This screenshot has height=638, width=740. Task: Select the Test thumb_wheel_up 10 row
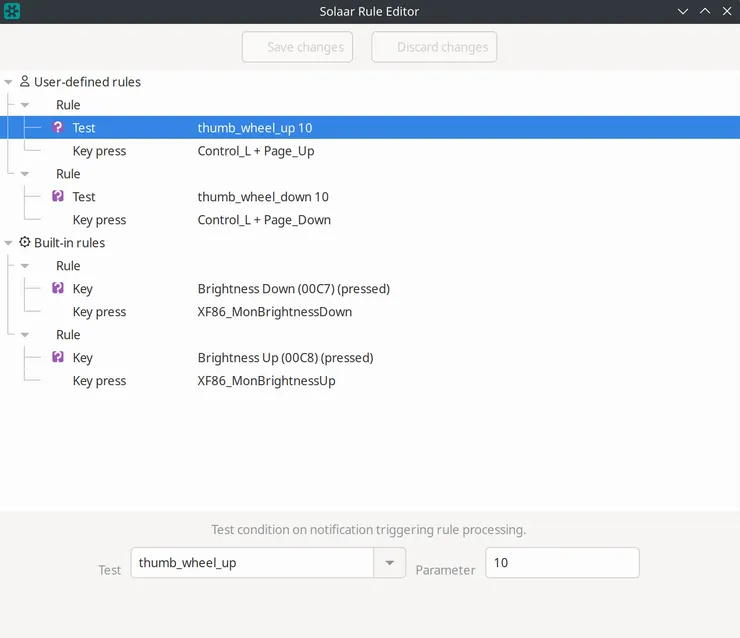point(370,127)
